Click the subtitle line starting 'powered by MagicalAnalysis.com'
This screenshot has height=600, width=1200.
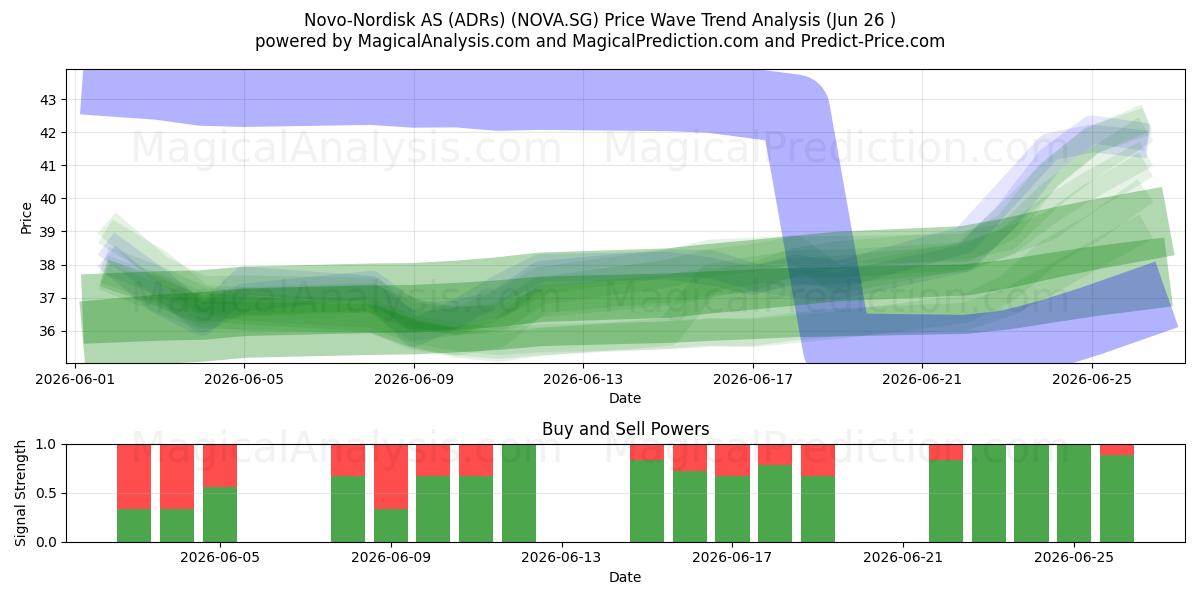[600, 41]
